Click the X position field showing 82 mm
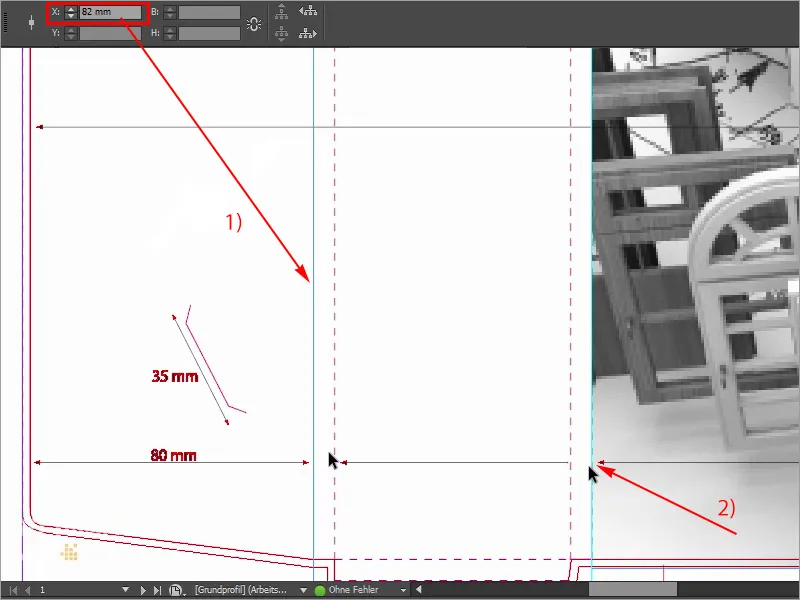 point(110,12)
